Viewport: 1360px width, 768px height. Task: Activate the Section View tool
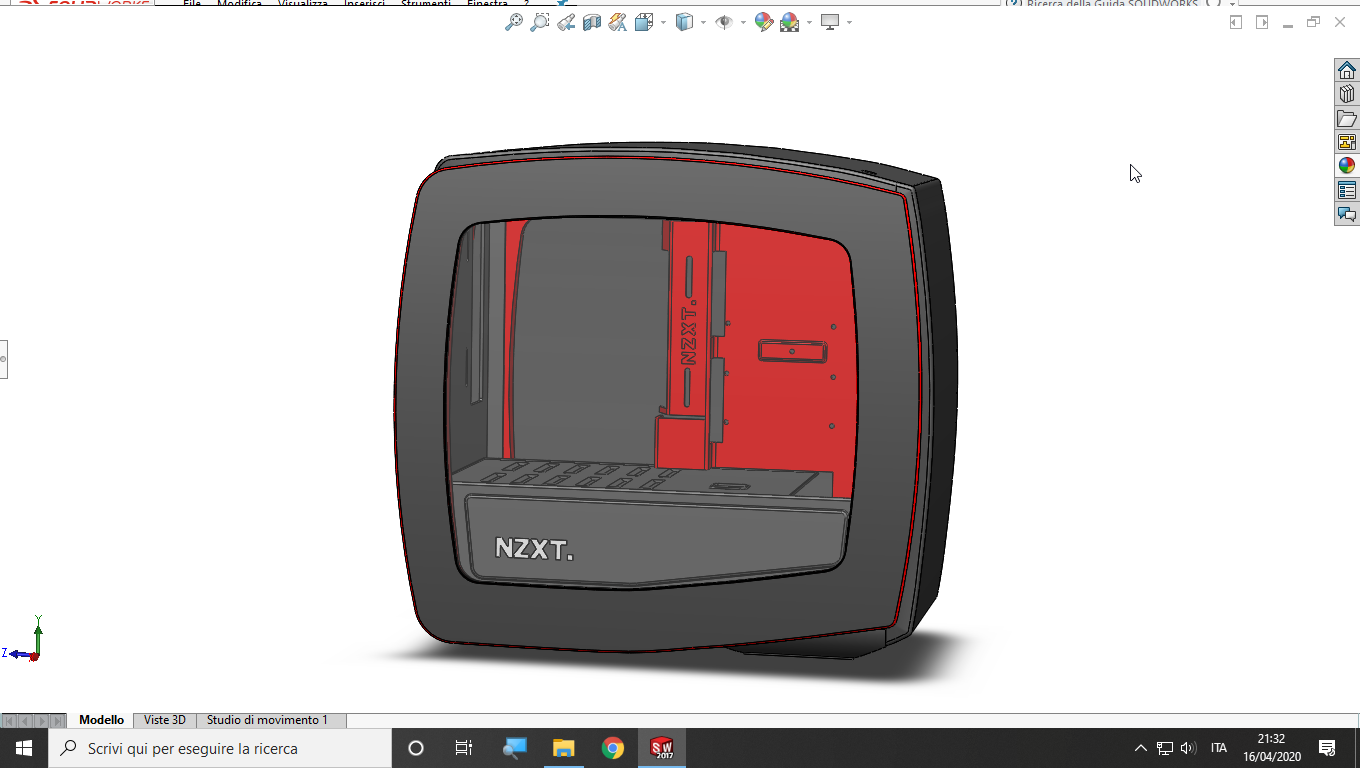(x=592, y=22)
